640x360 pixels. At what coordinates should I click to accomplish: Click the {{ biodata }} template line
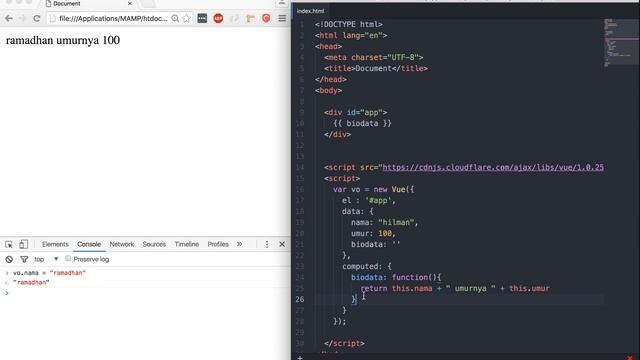362,123
